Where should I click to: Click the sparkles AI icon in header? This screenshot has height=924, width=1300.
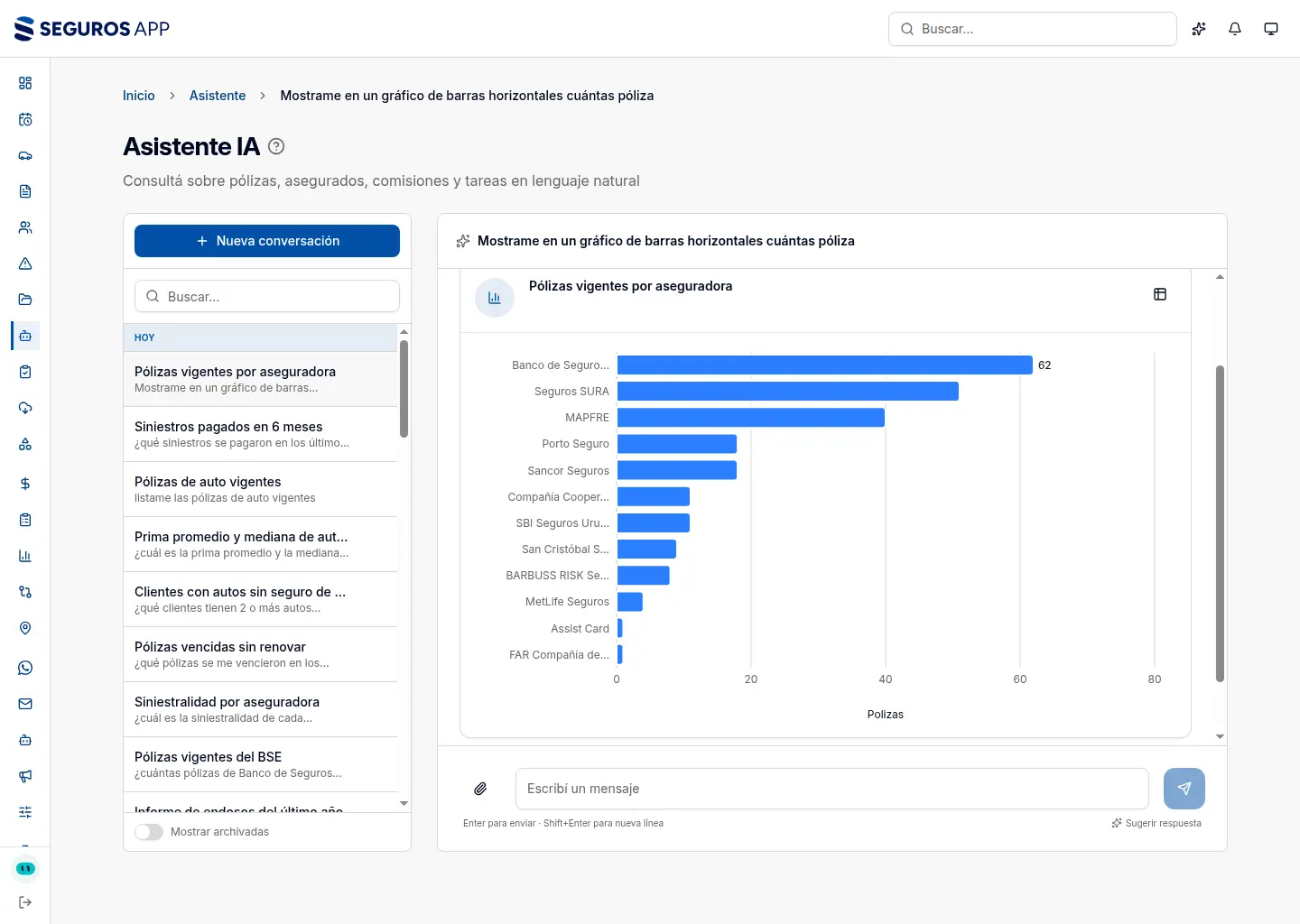pyautogui.click(x=1199, y=29)
